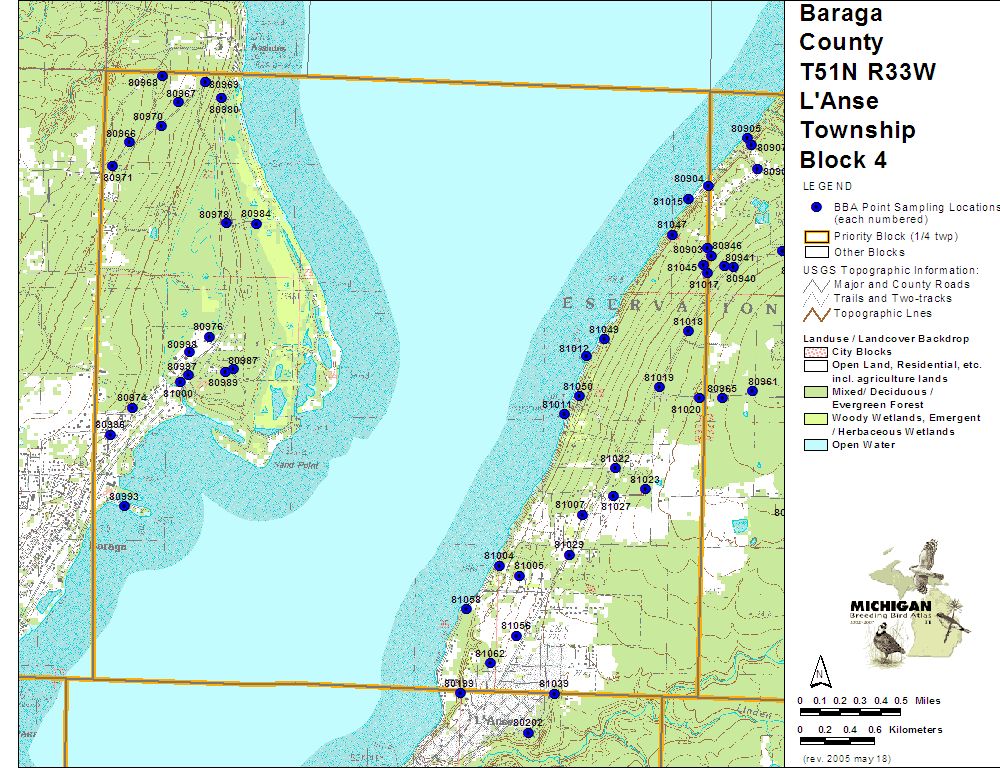Select the Other Blocks legend rectangle
The width and height of the screenshot is (1000, 768).
817,252
